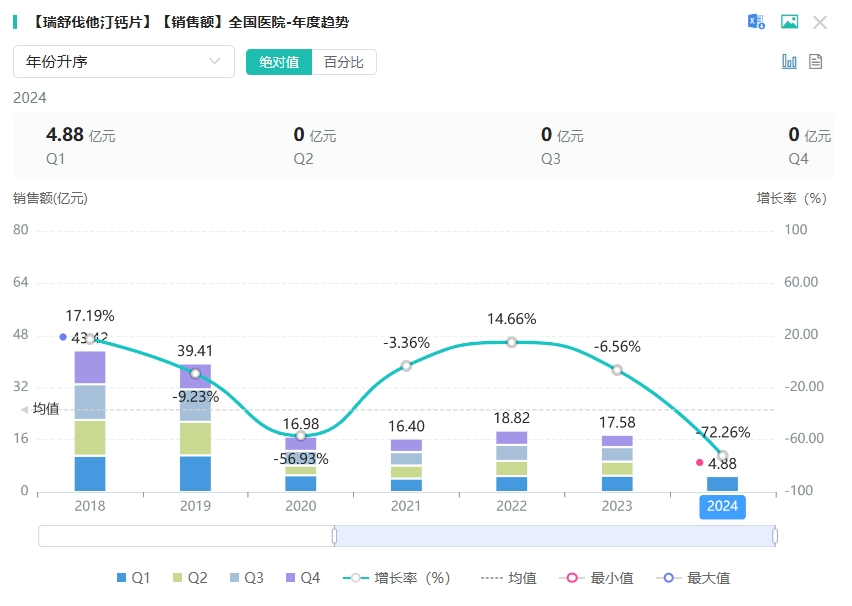Switch to data table view
852x606 pixels.
[815, 61]
